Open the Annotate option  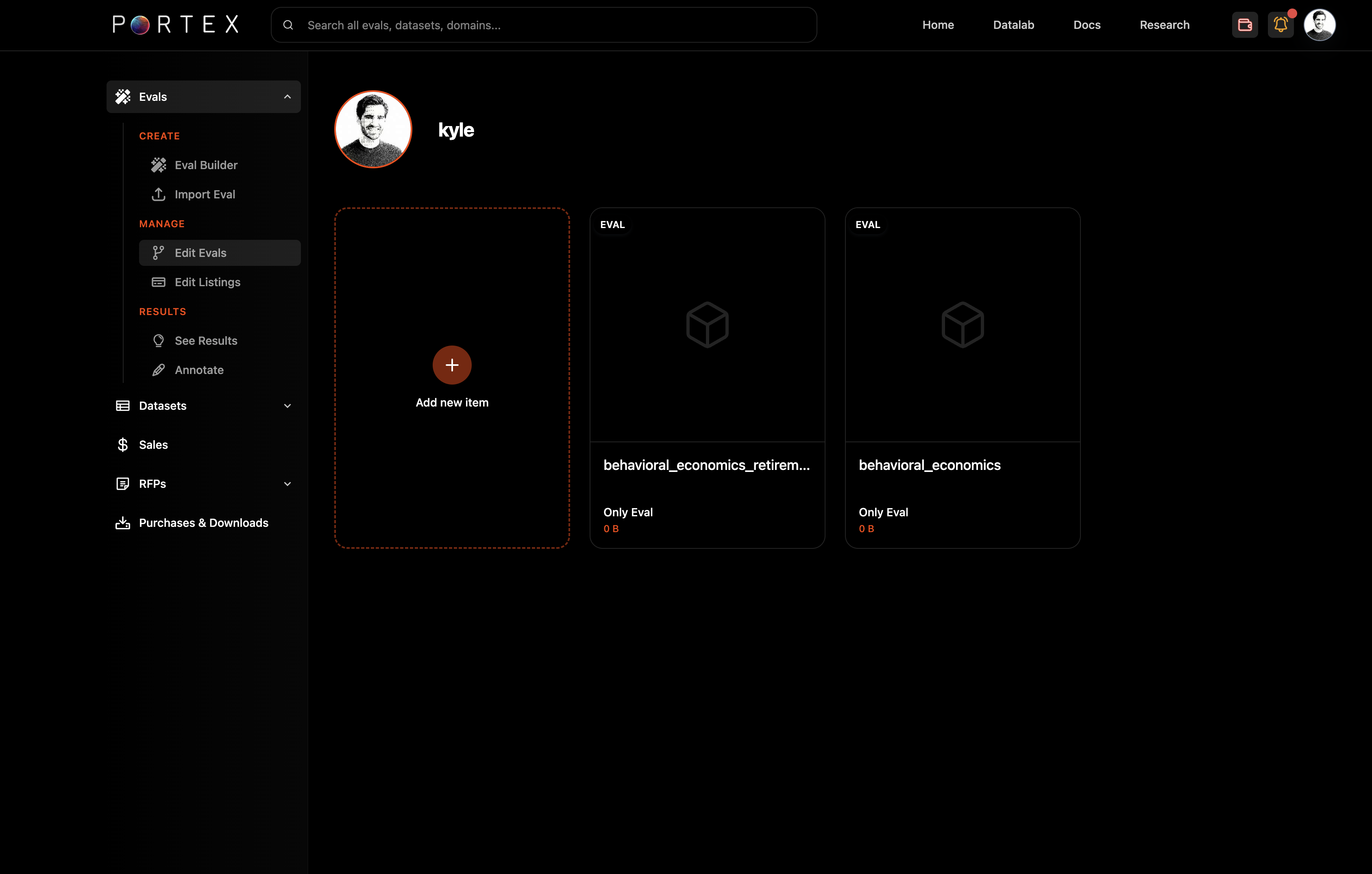point(199,370)
